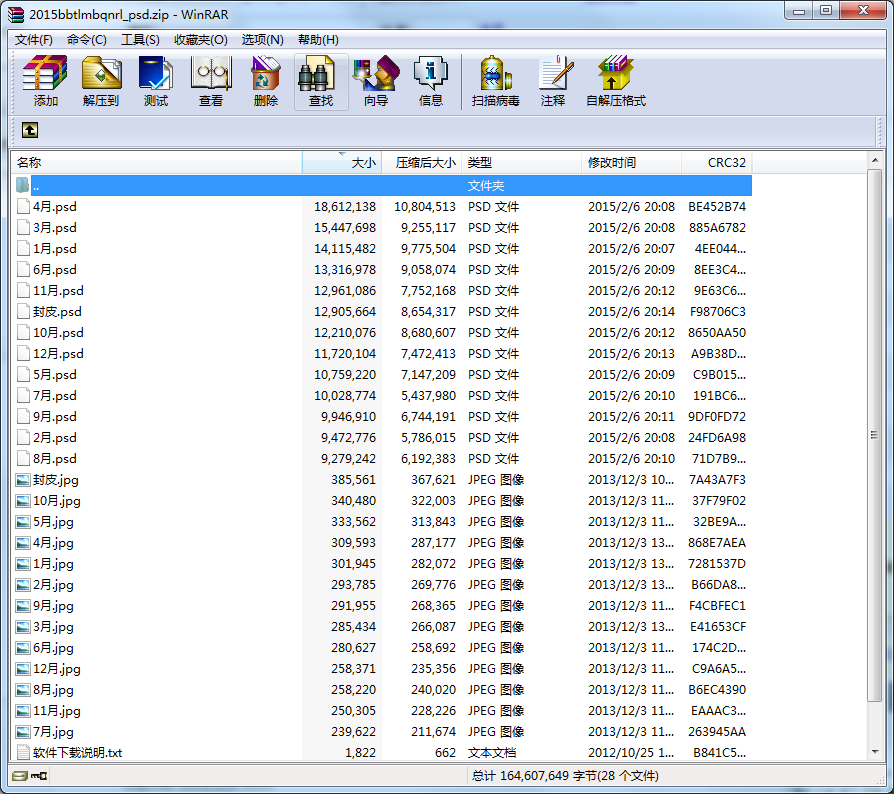Select the file 1月.psd
Screen dimensions: 894x794
coord(55,249)
